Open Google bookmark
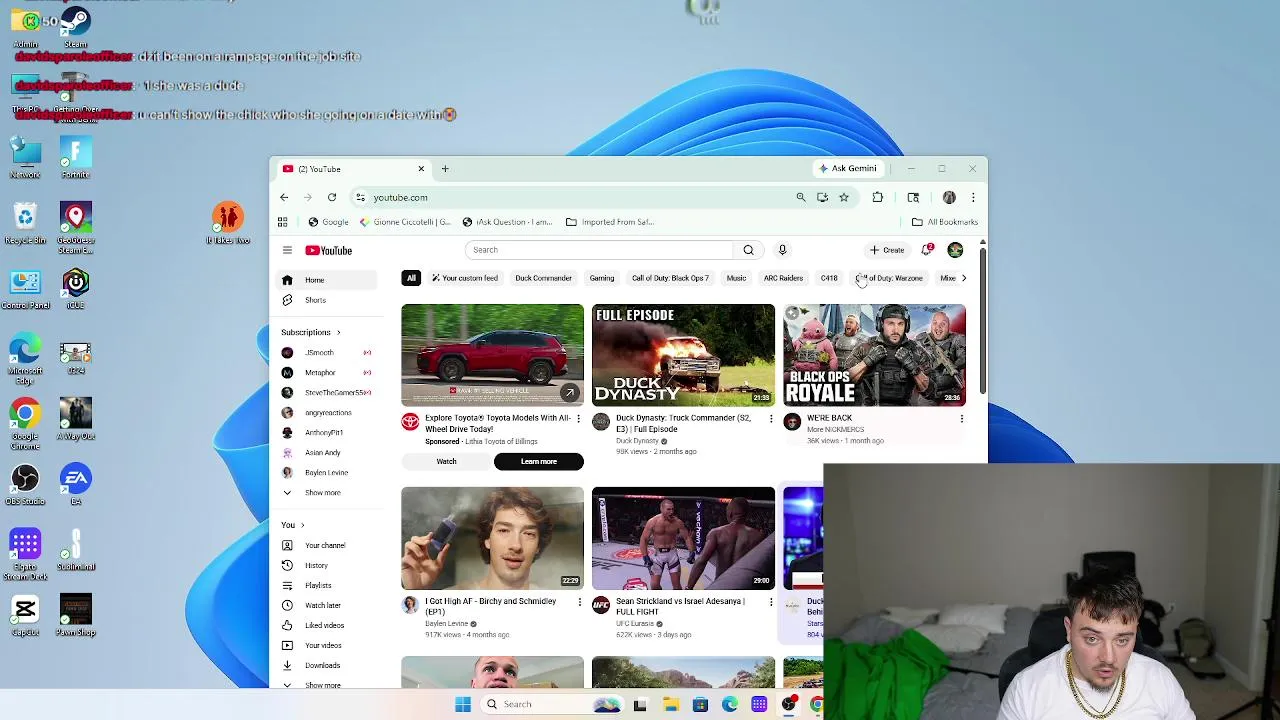The width and height of the screenshot is (1280, 720). click(x=328, y=222)
